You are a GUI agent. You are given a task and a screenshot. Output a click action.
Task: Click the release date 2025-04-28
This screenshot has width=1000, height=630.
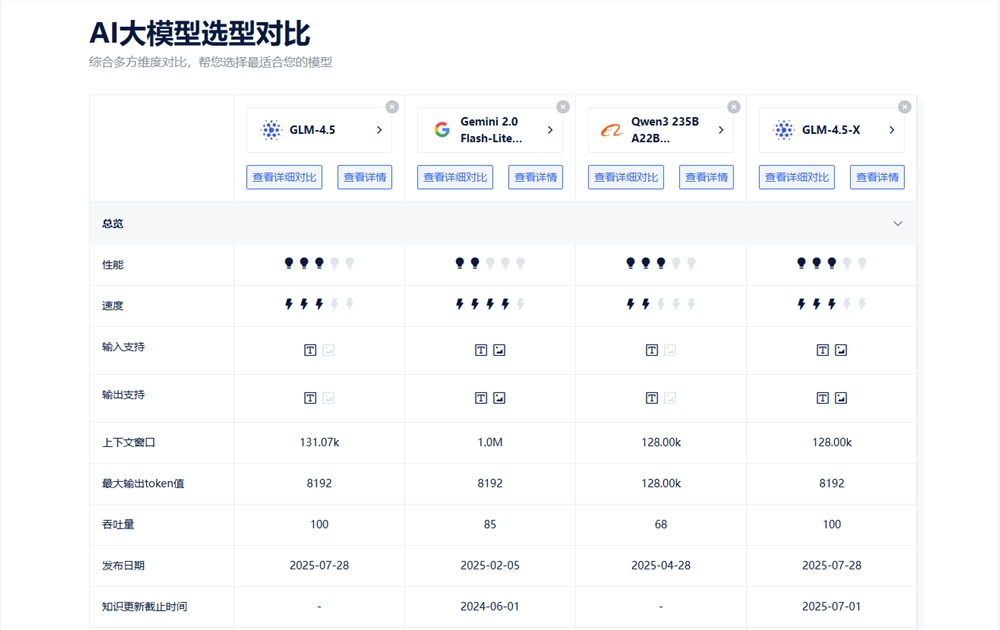pos(661,566)
